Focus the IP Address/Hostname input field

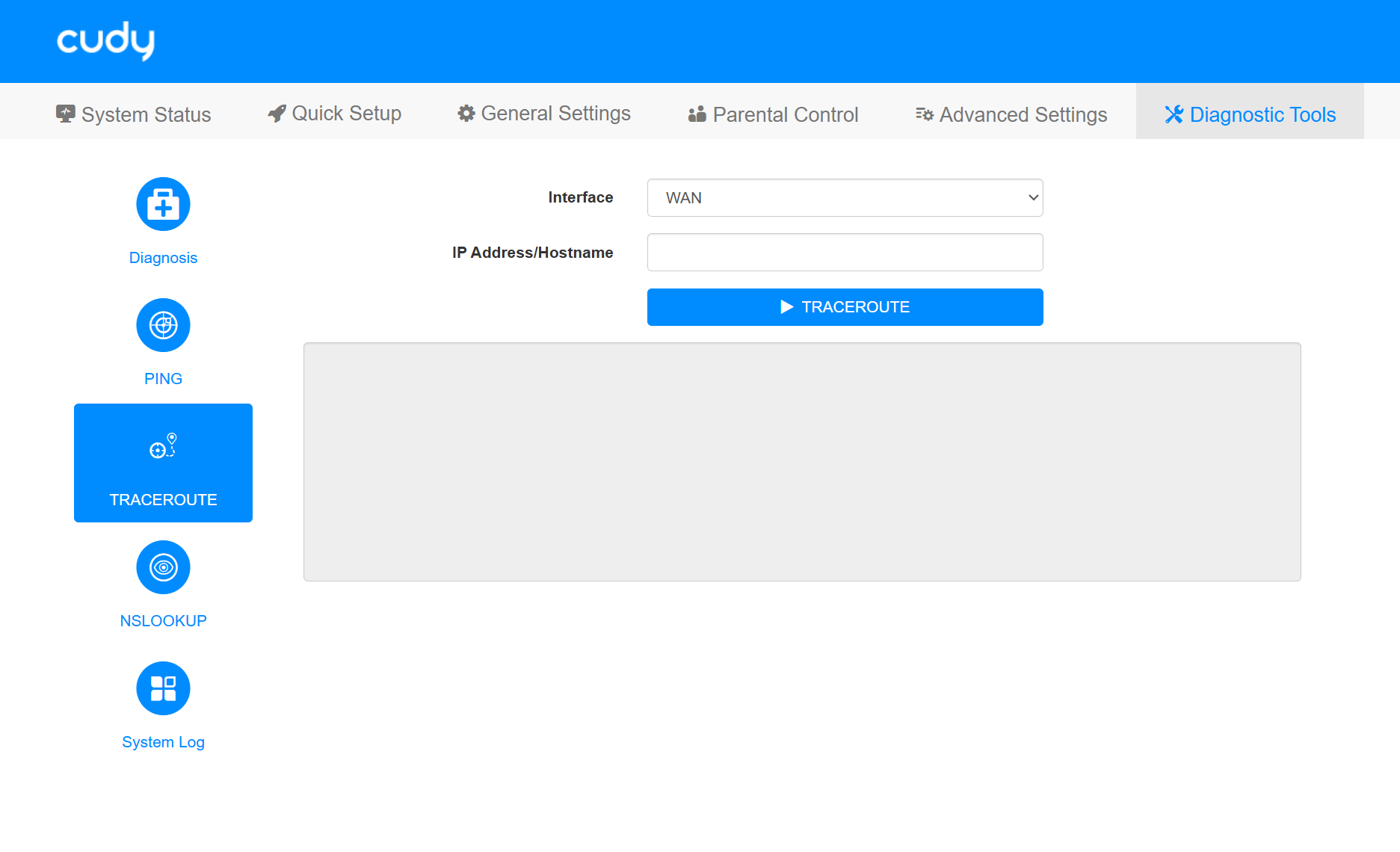(845, 253)
